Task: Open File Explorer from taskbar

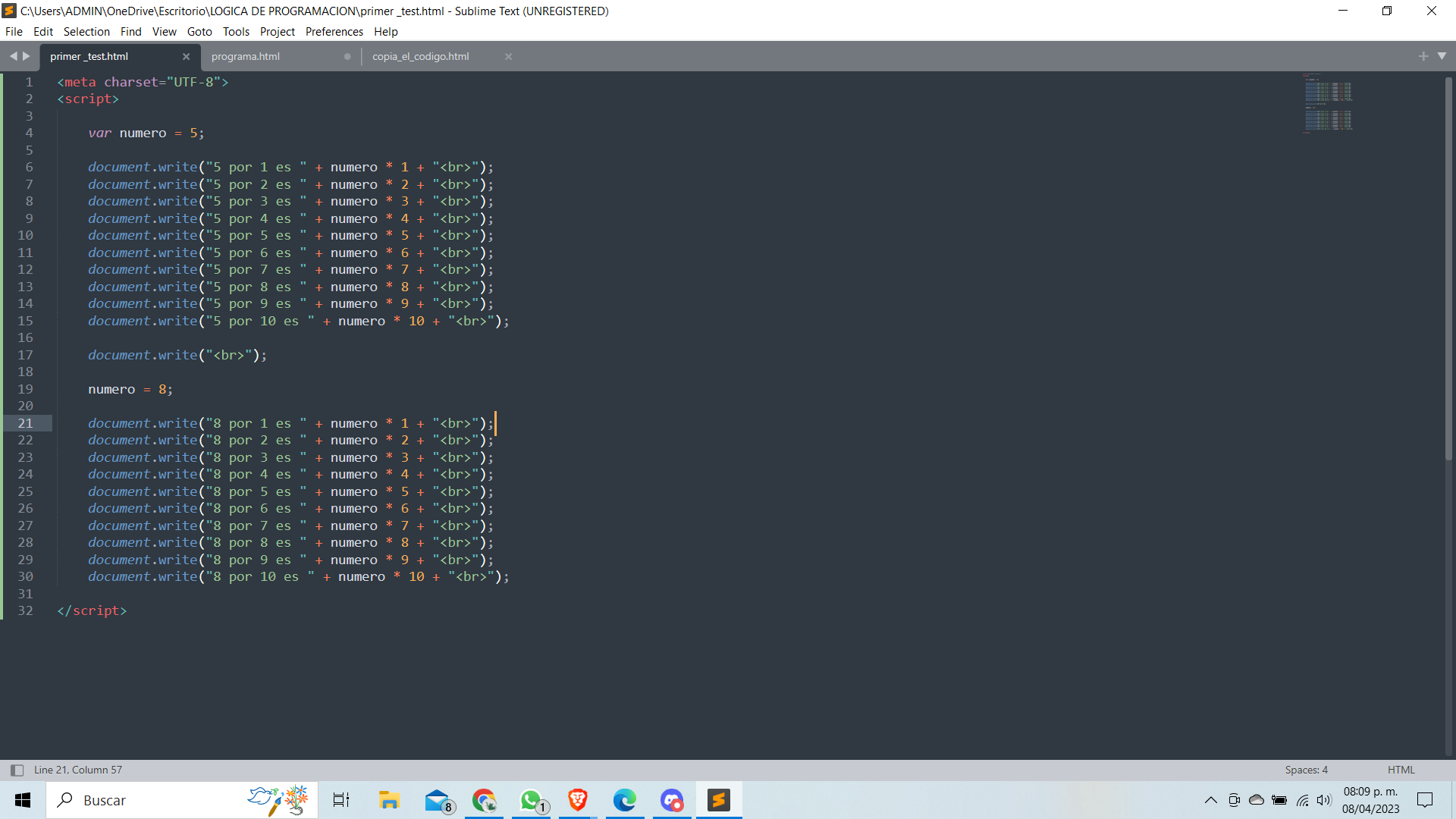Action: pos(389,801)
